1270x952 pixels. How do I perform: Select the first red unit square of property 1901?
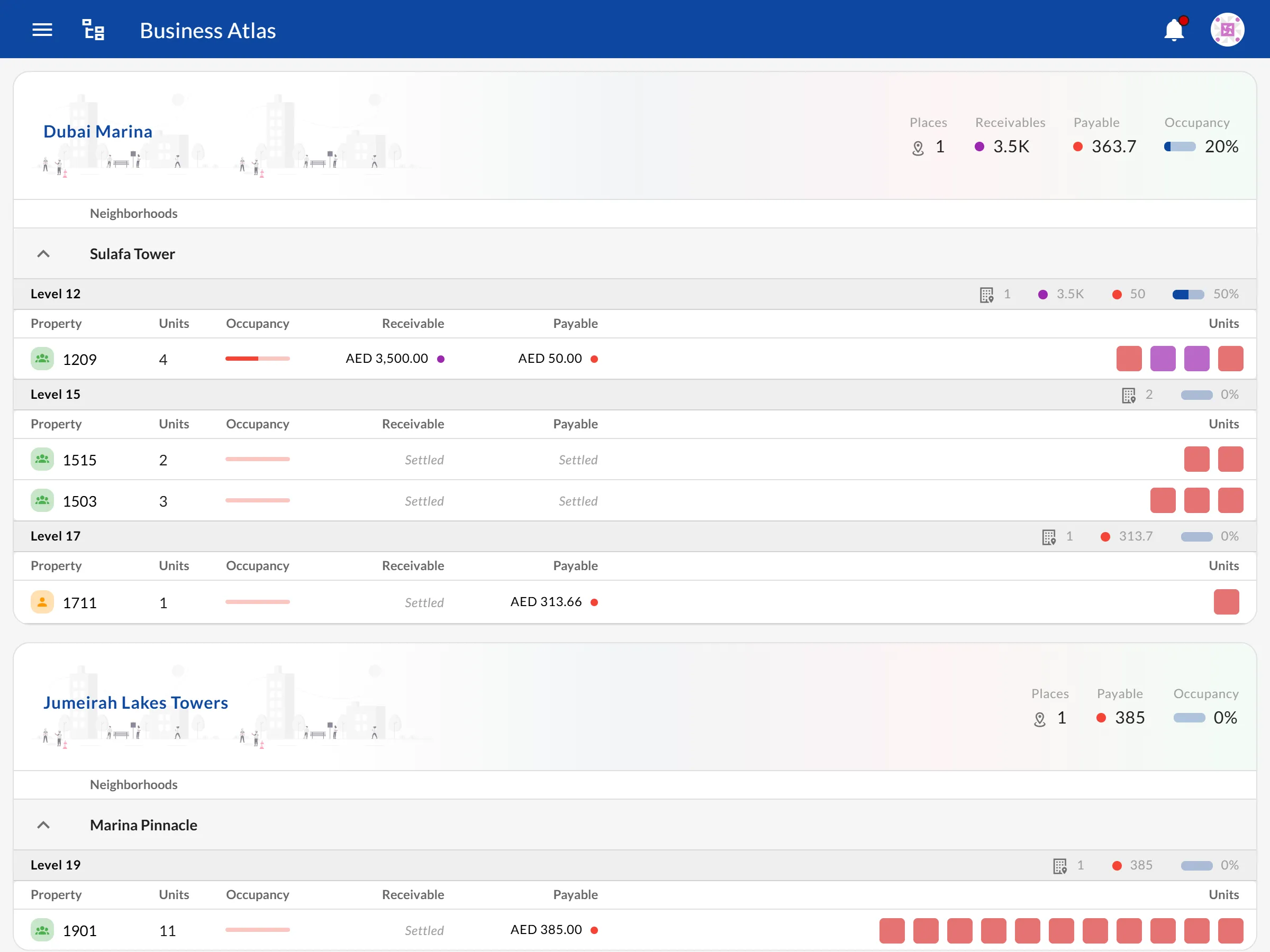[892, 930]
